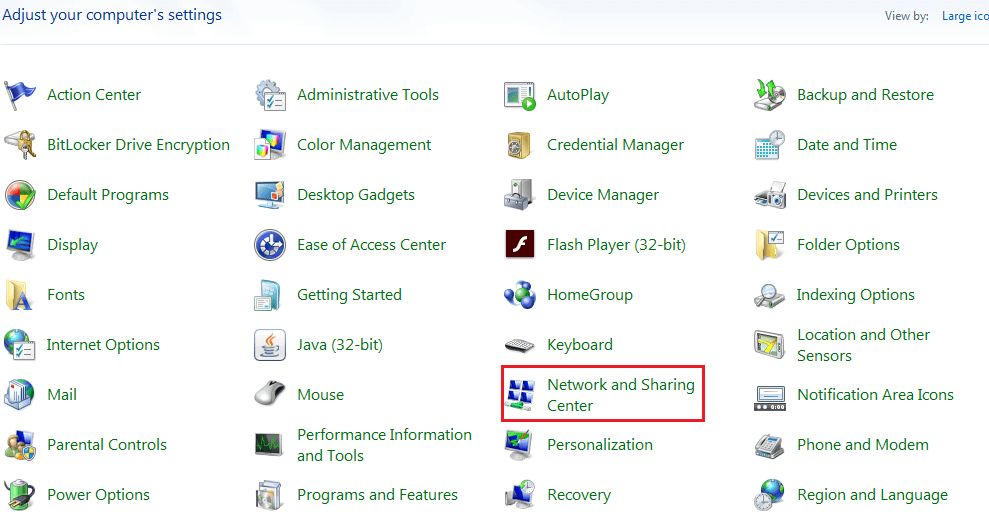Image resolution: width=989 pixels, height=523 pixels.
Task: Click the Credential Manager link text
Action: (x=615, y=145)
